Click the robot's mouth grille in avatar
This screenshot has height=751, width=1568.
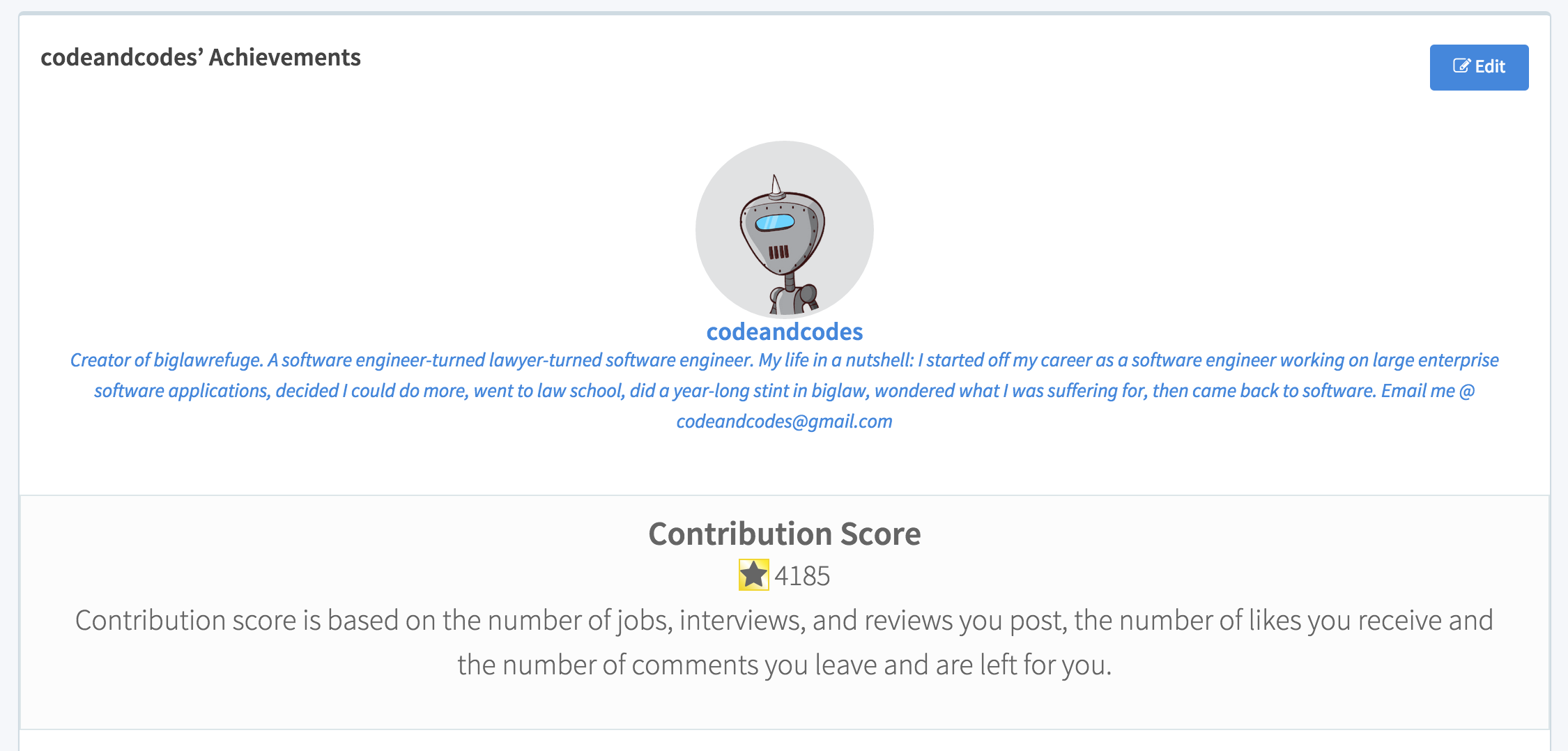coord(778,252)
